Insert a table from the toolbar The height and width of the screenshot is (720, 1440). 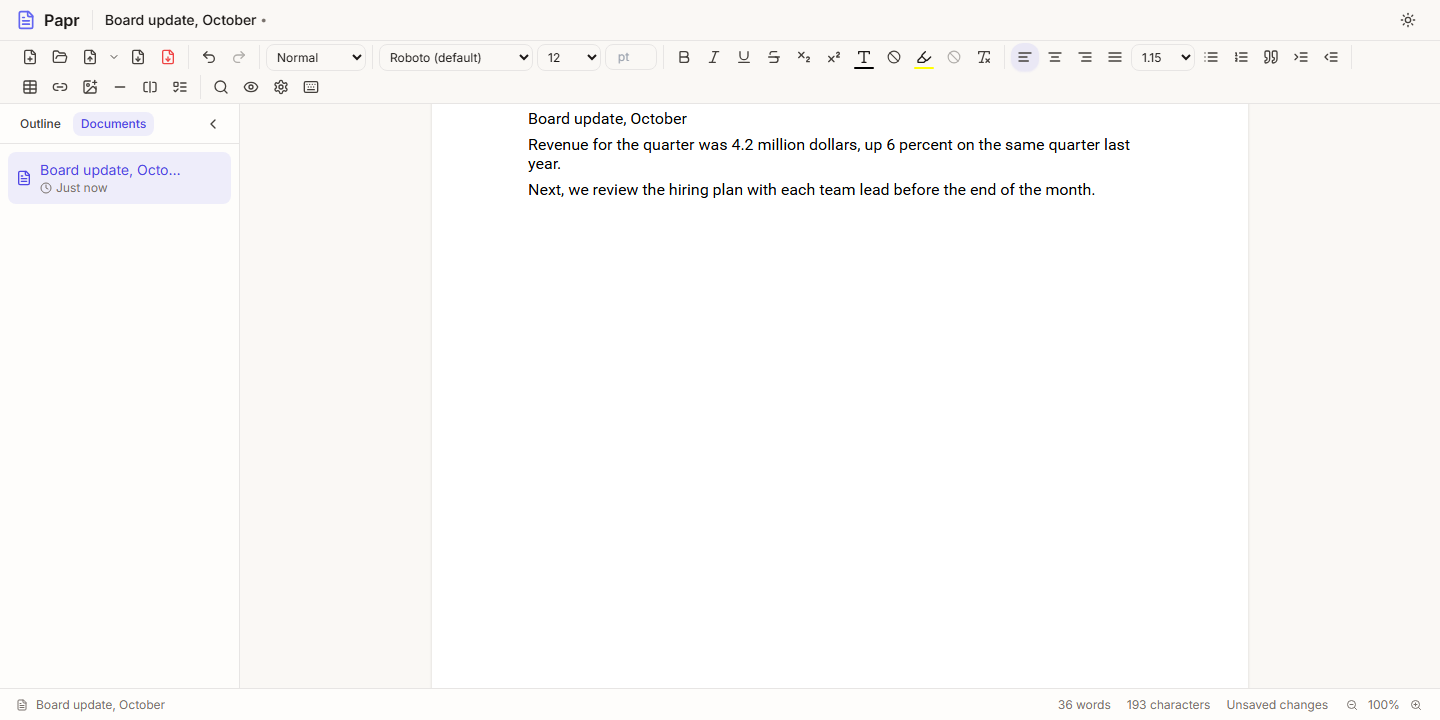[30, 87]
